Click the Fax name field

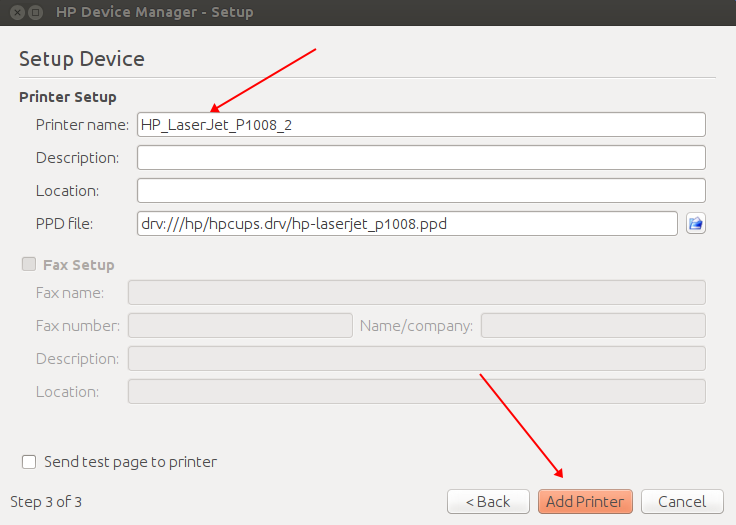point(416,293)
